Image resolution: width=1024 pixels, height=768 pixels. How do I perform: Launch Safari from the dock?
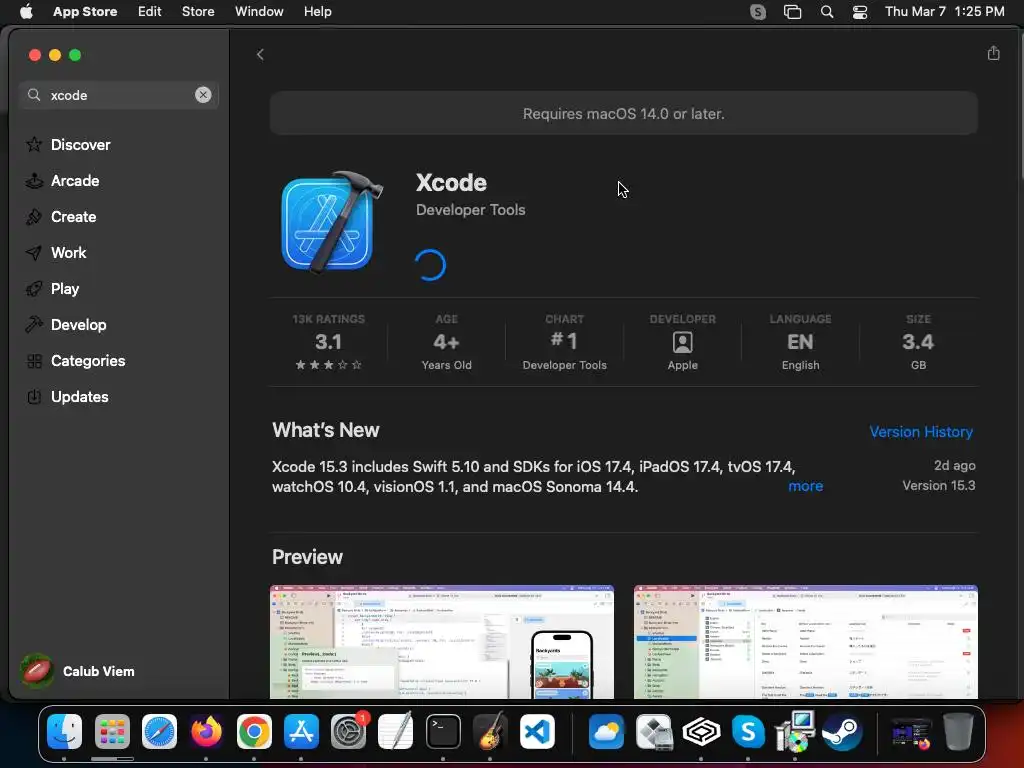(x=159, y=731)
